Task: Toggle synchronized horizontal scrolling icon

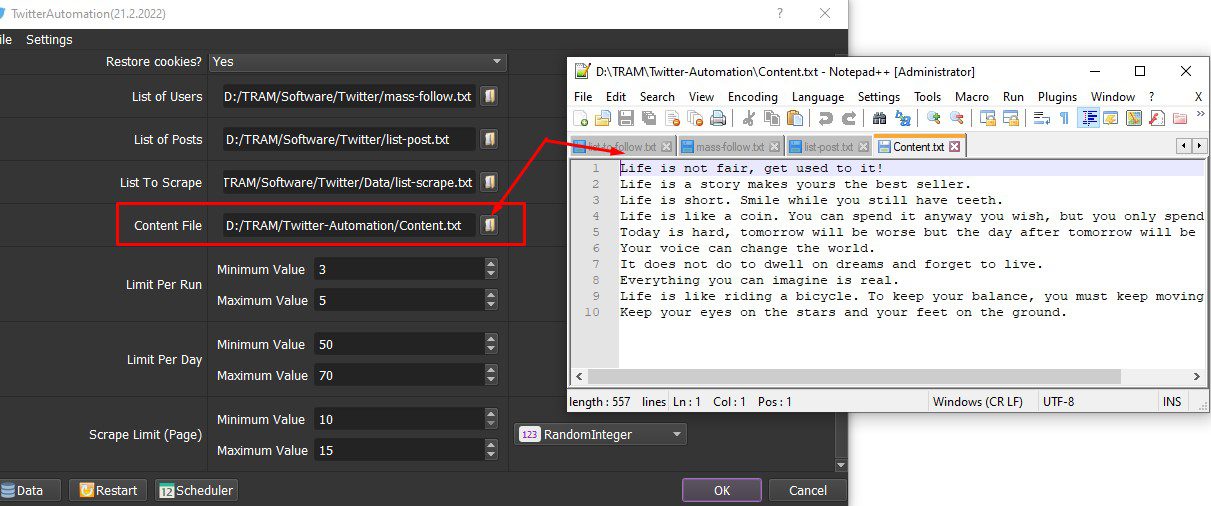Action: tap(1011, 118)
